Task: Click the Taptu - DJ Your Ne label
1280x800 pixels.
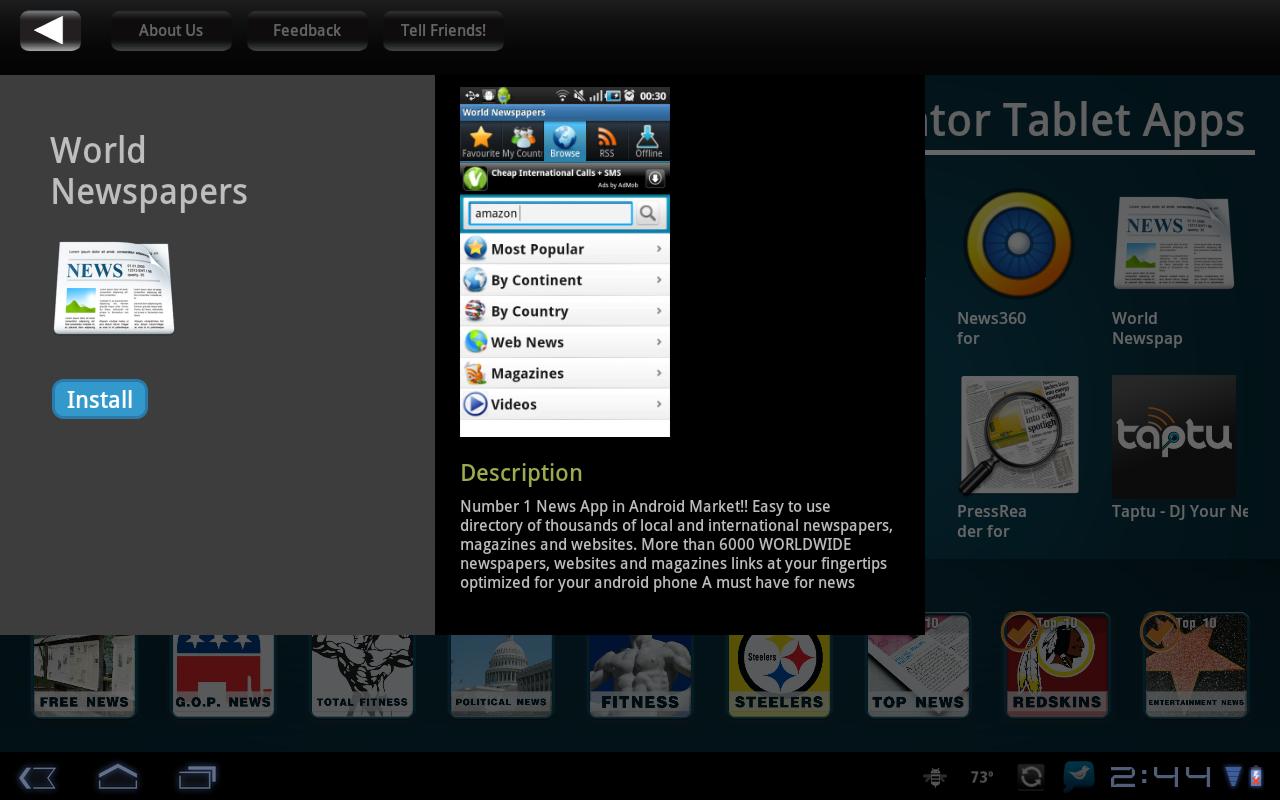Action: (1180, 511)
